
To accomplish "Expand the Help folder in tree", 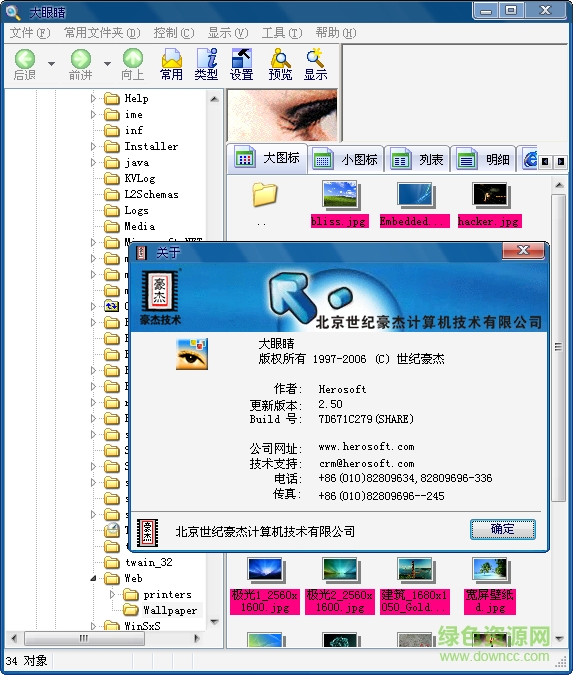I will pyautogui.click(x=93, y=99).
